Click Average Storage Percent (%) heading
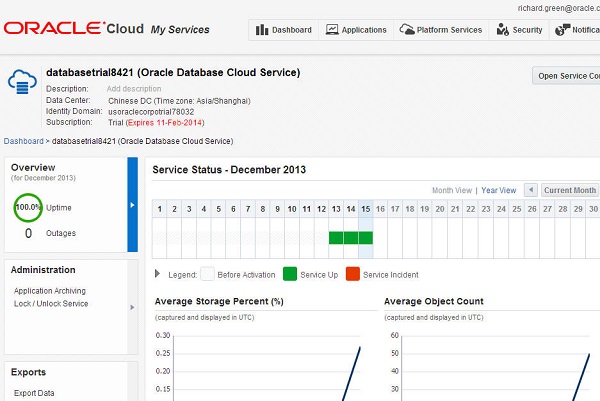The width and height of the screenshot is (600, 401). pos(219,301)
